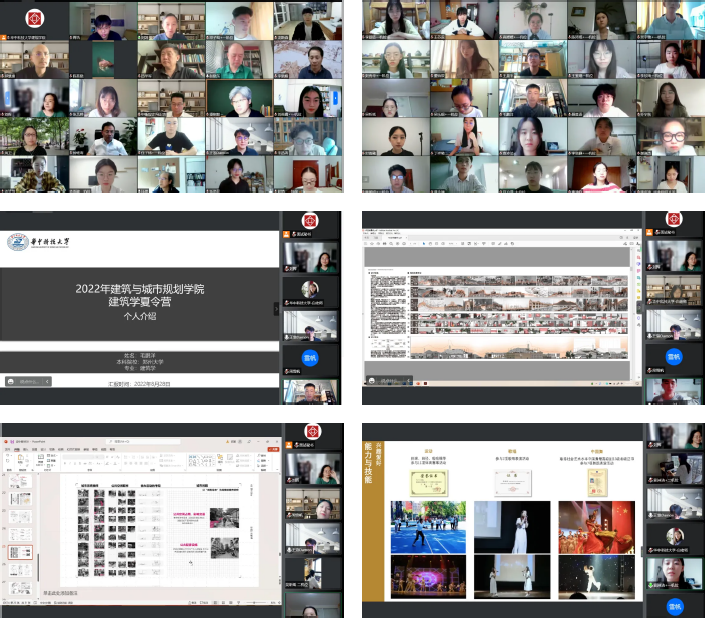Click the red logo avatar above the architectural drawing
This screenshot has height=620, width=707.
673,220
